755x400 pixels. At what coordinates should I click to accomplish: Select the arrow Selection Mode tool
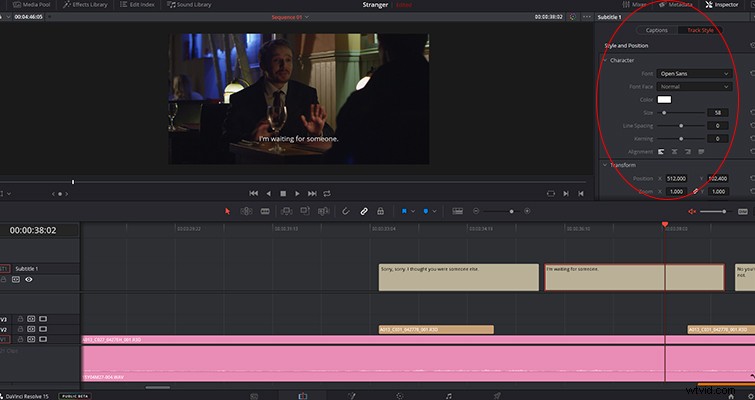point(228,211)
